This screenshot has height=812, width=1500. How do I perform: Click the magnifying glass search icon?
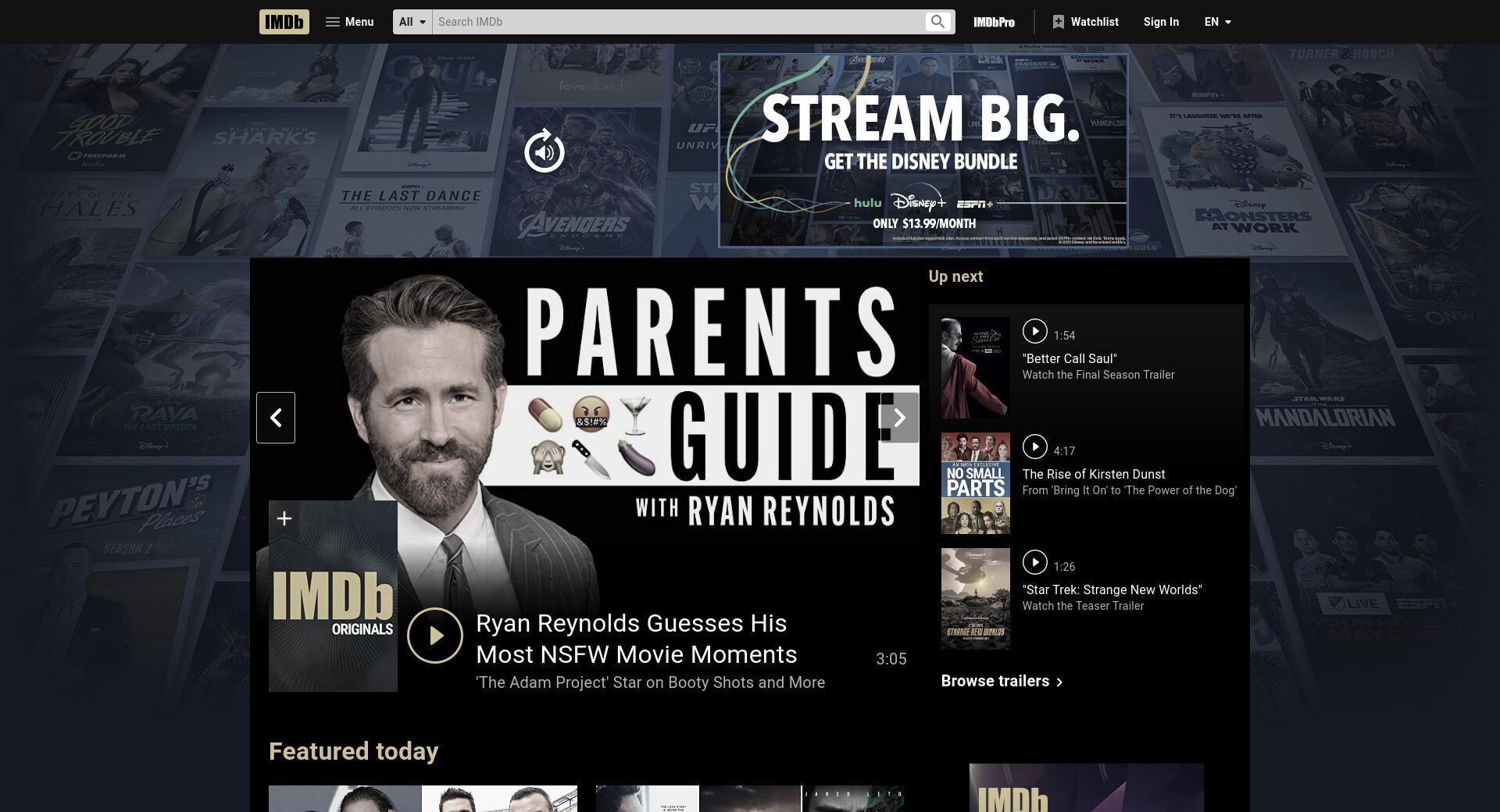937,22
